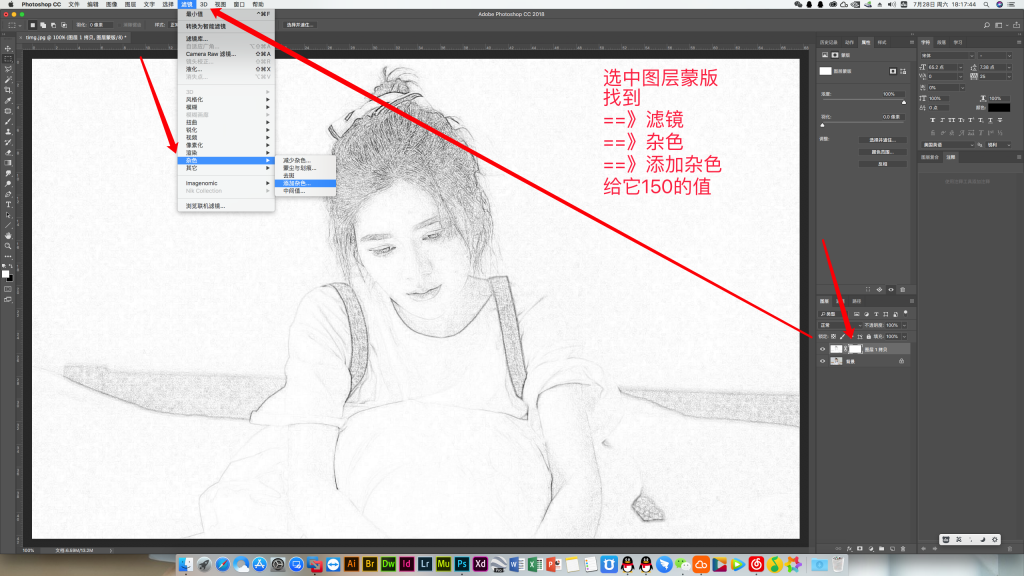Select the Horizontal Type tool
This screenshot has width=1024, height=576.
8,204
